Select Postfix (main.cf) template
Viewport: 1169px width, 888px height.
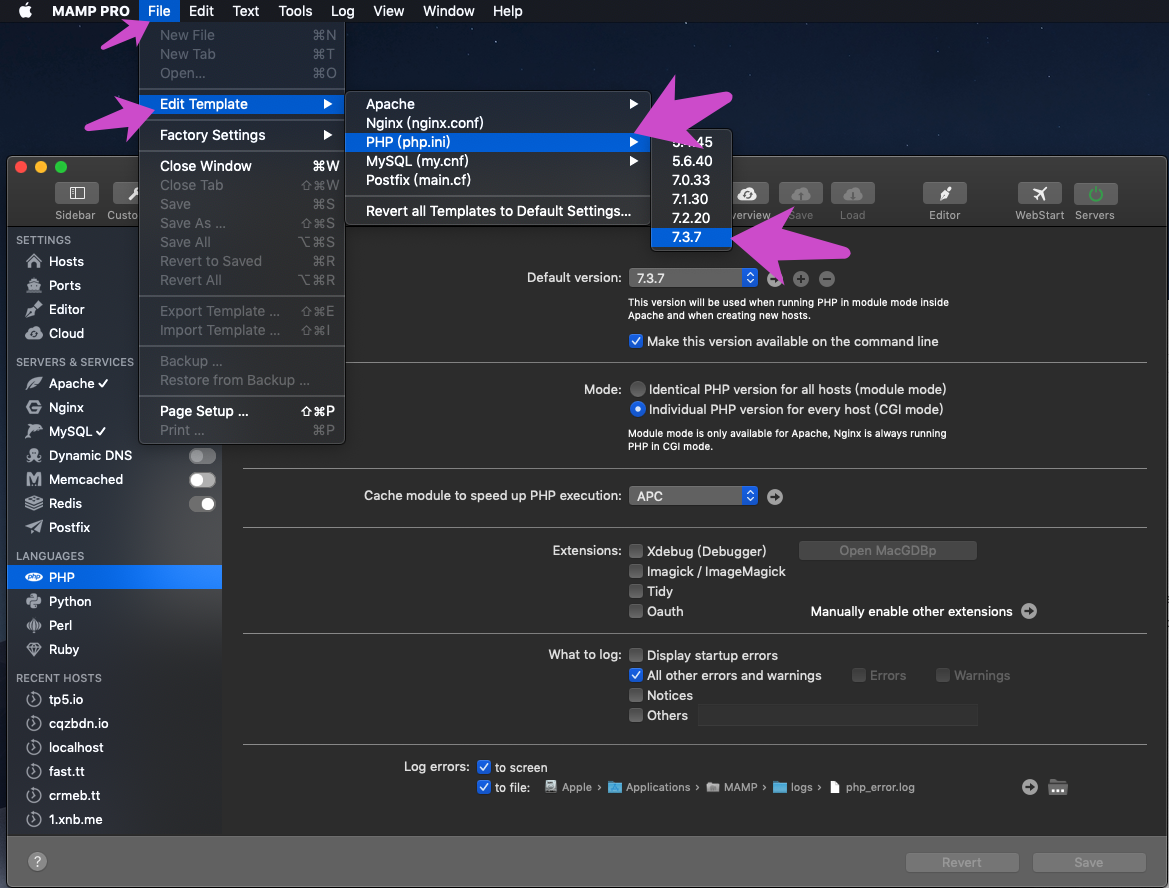497,180
